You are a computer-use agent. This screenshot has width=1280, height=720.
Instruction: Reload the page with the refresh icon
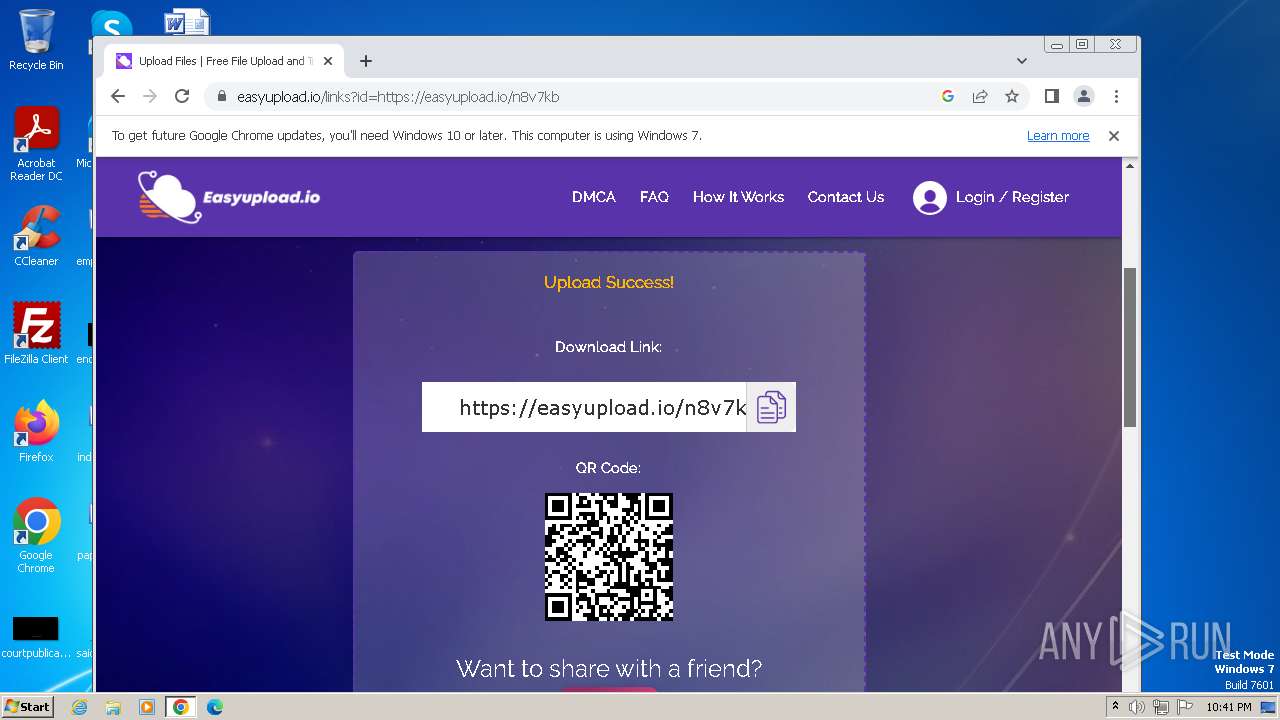[182, 96]
